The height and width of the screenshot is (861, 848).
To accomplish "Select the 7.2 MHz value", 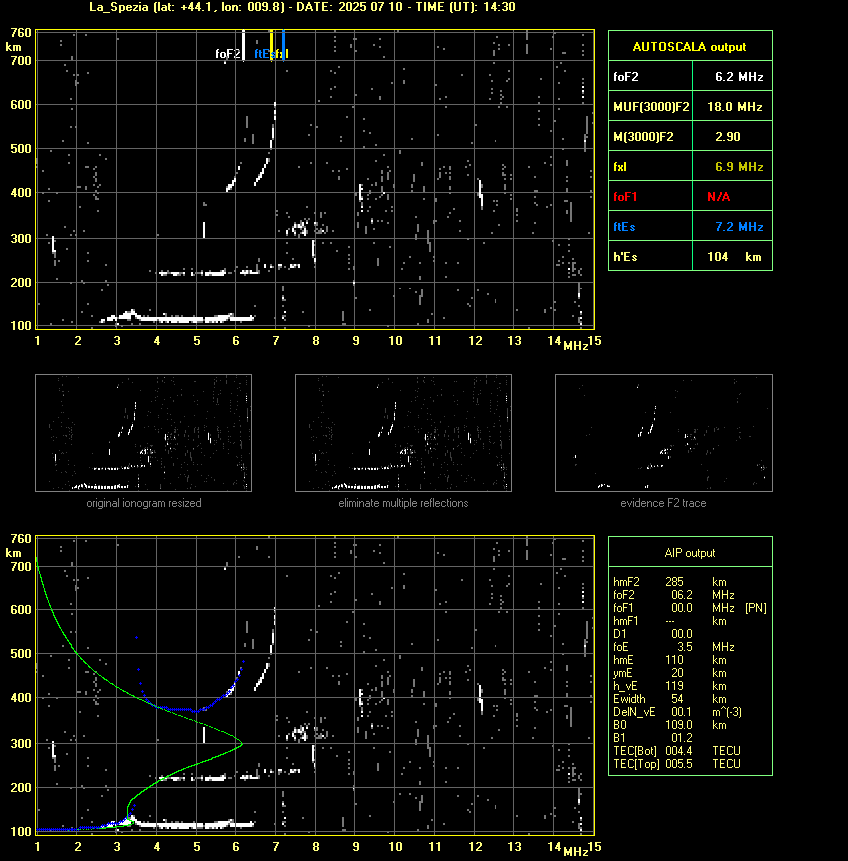I will pos(739,227).
